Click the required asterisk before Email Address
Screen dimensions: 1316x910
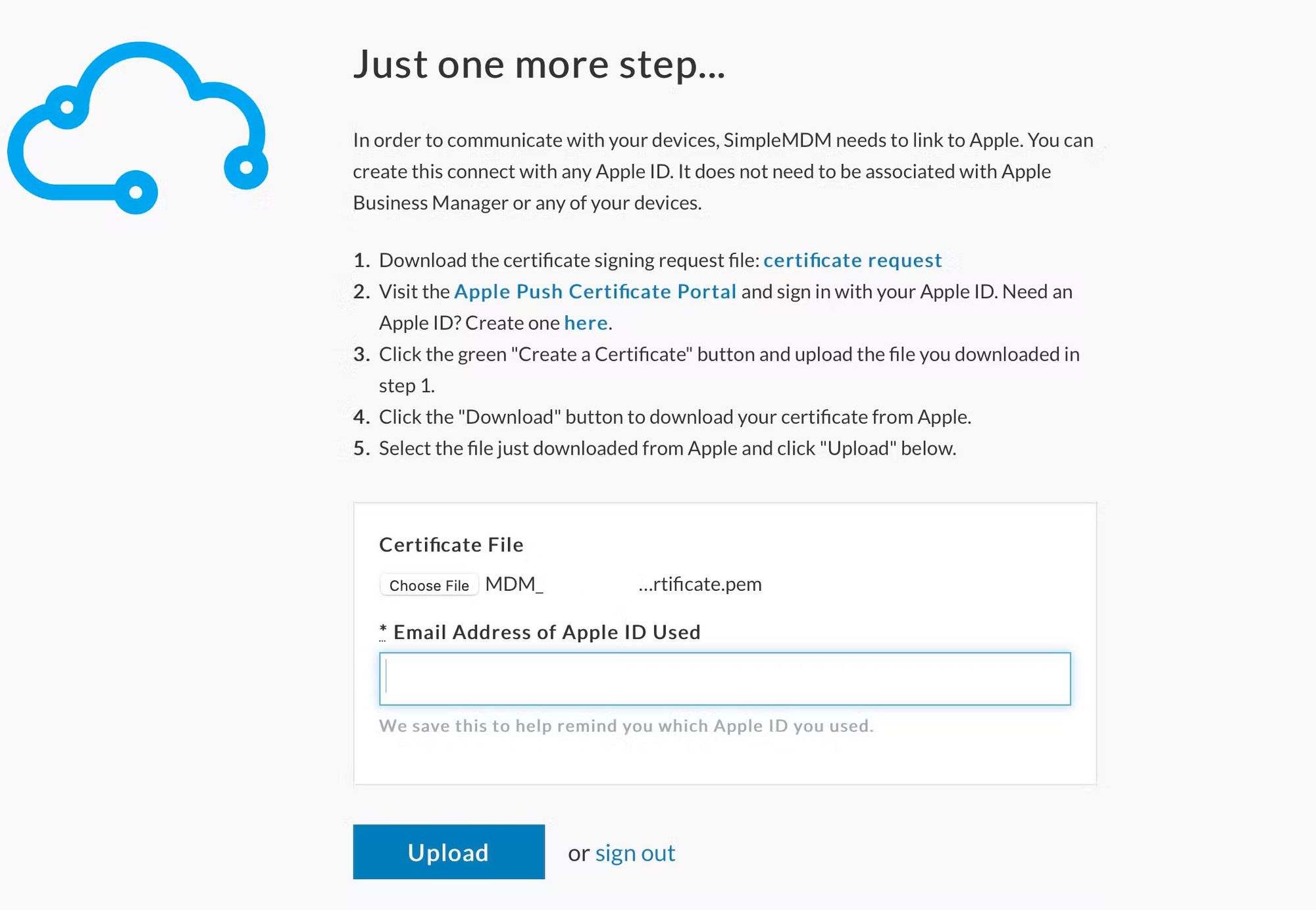pos(383,632)
